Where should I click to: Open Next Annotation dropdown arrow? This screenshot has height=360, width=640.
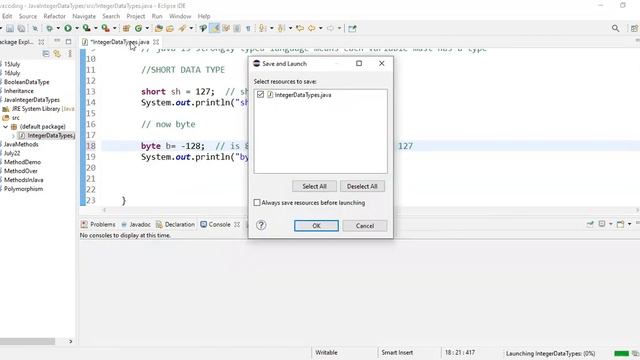tap(271, 28)
